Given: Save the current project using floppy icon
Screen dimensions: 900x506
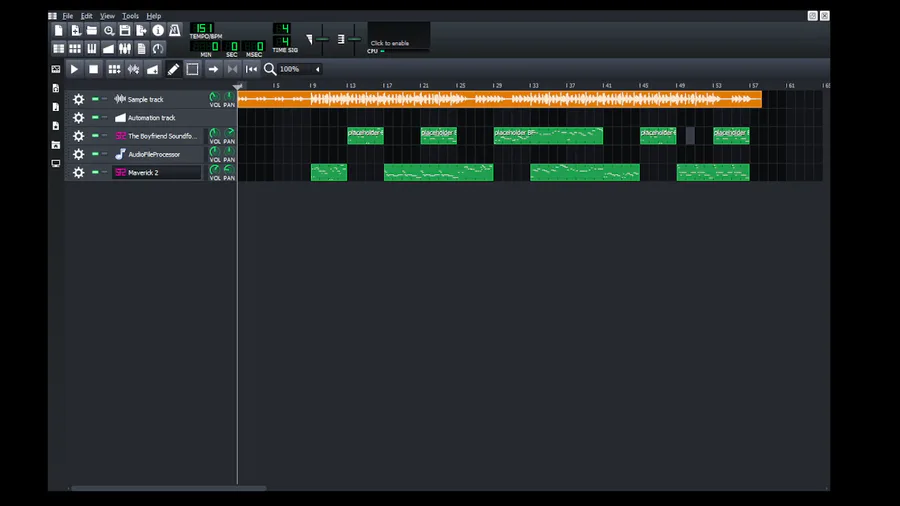Looking at the screenshot, I should pos(125,30).
